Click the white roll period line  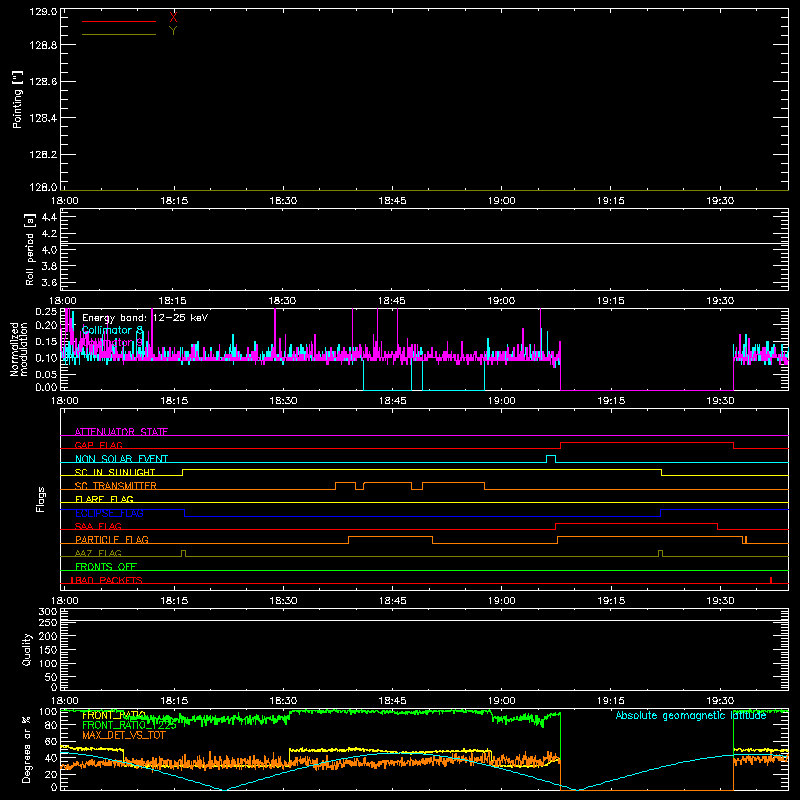pyautogui.click(x=424, y=243)
